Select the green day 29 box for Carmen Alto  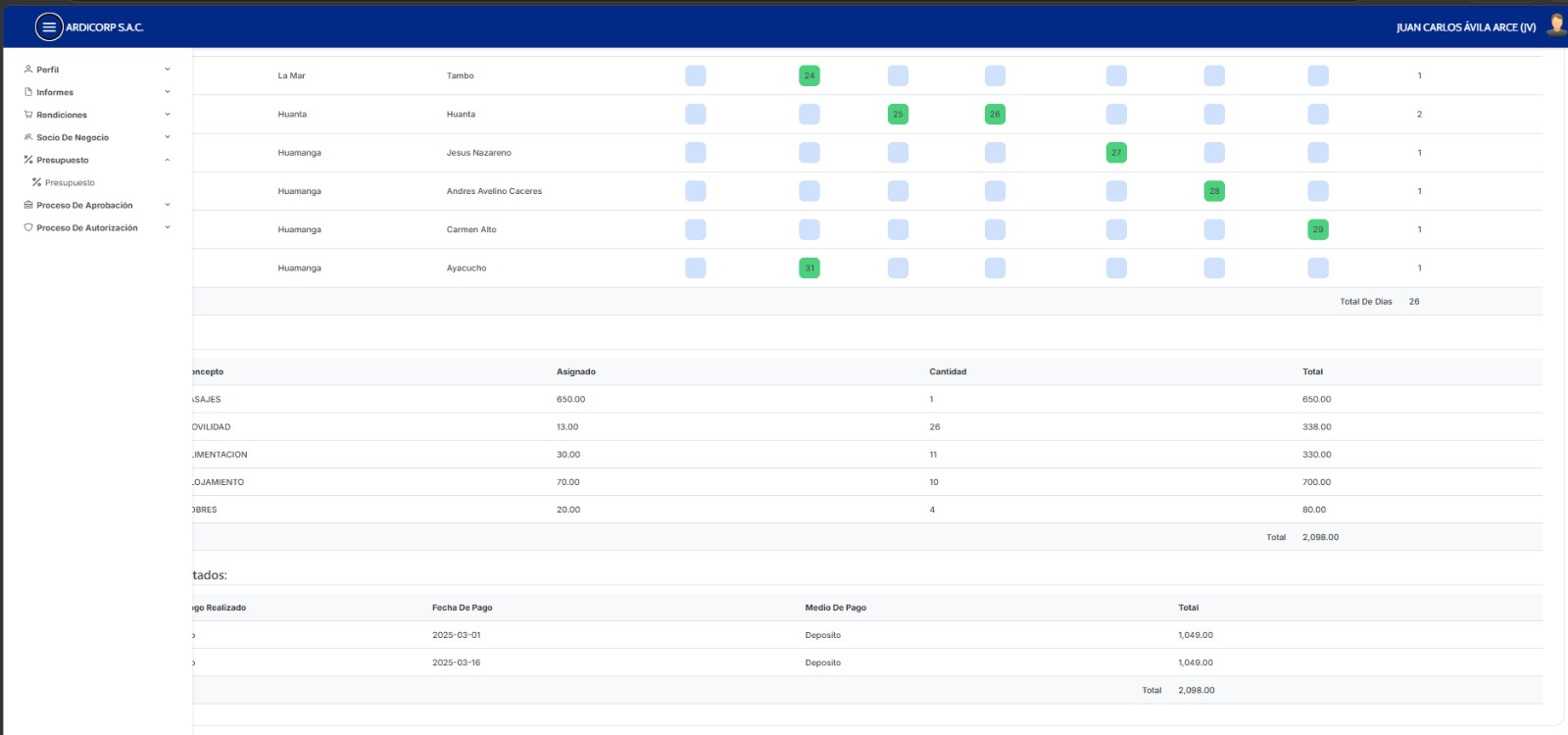(x=1318, y=229)
